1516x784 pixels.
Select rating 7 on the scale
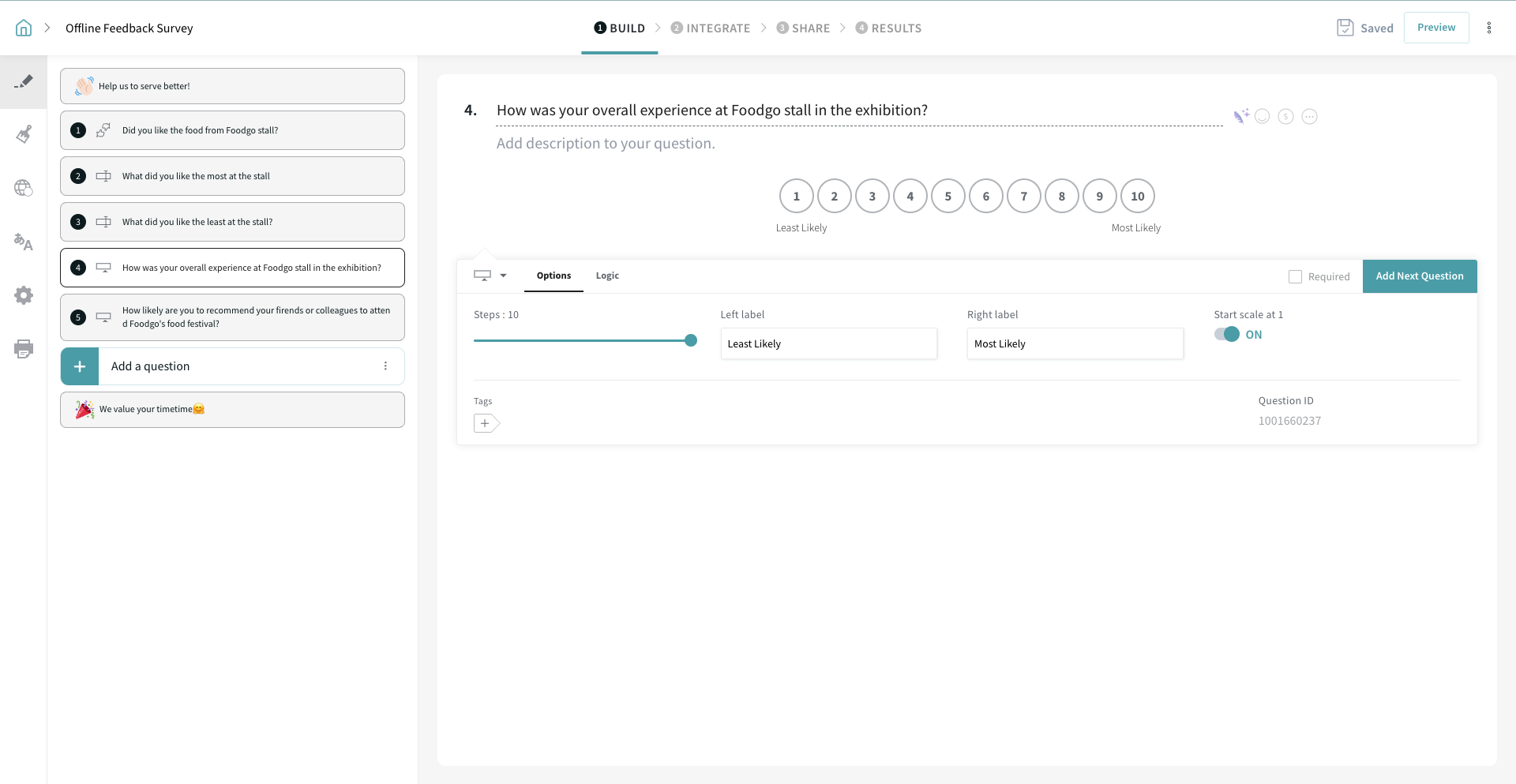1023,197
